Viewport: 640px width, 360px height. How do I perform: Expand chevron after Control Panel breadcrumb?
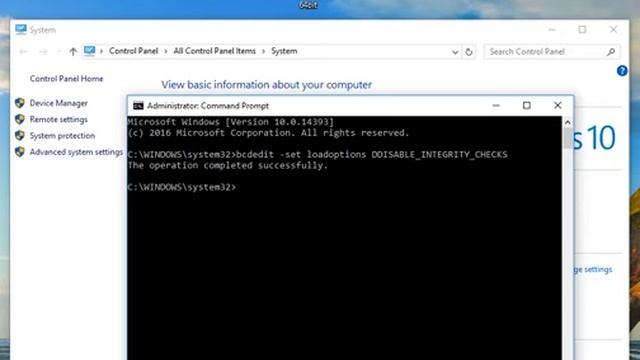[x=166, y=52]
